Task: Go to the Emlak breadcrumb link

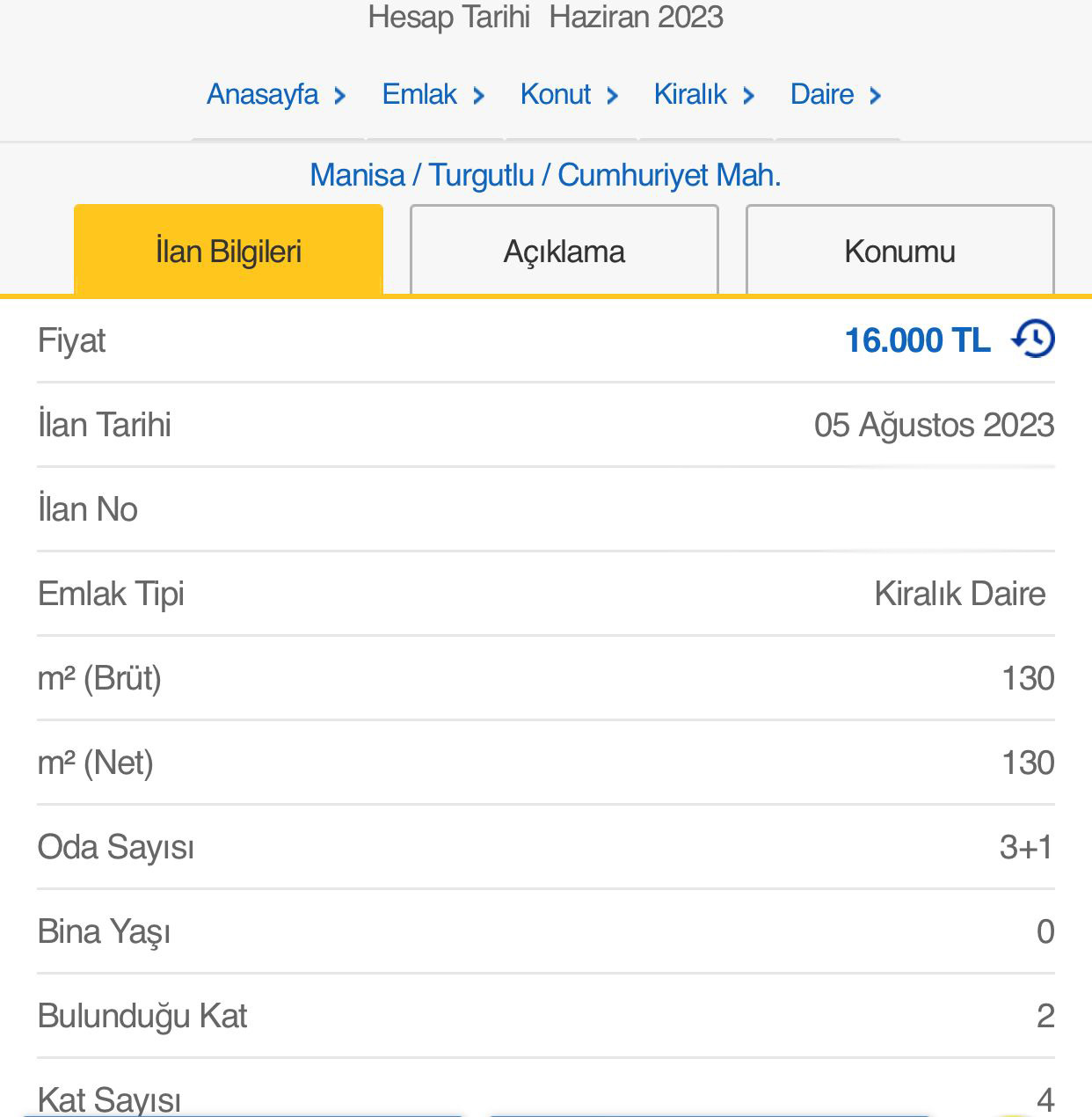Action: [419, 94]
